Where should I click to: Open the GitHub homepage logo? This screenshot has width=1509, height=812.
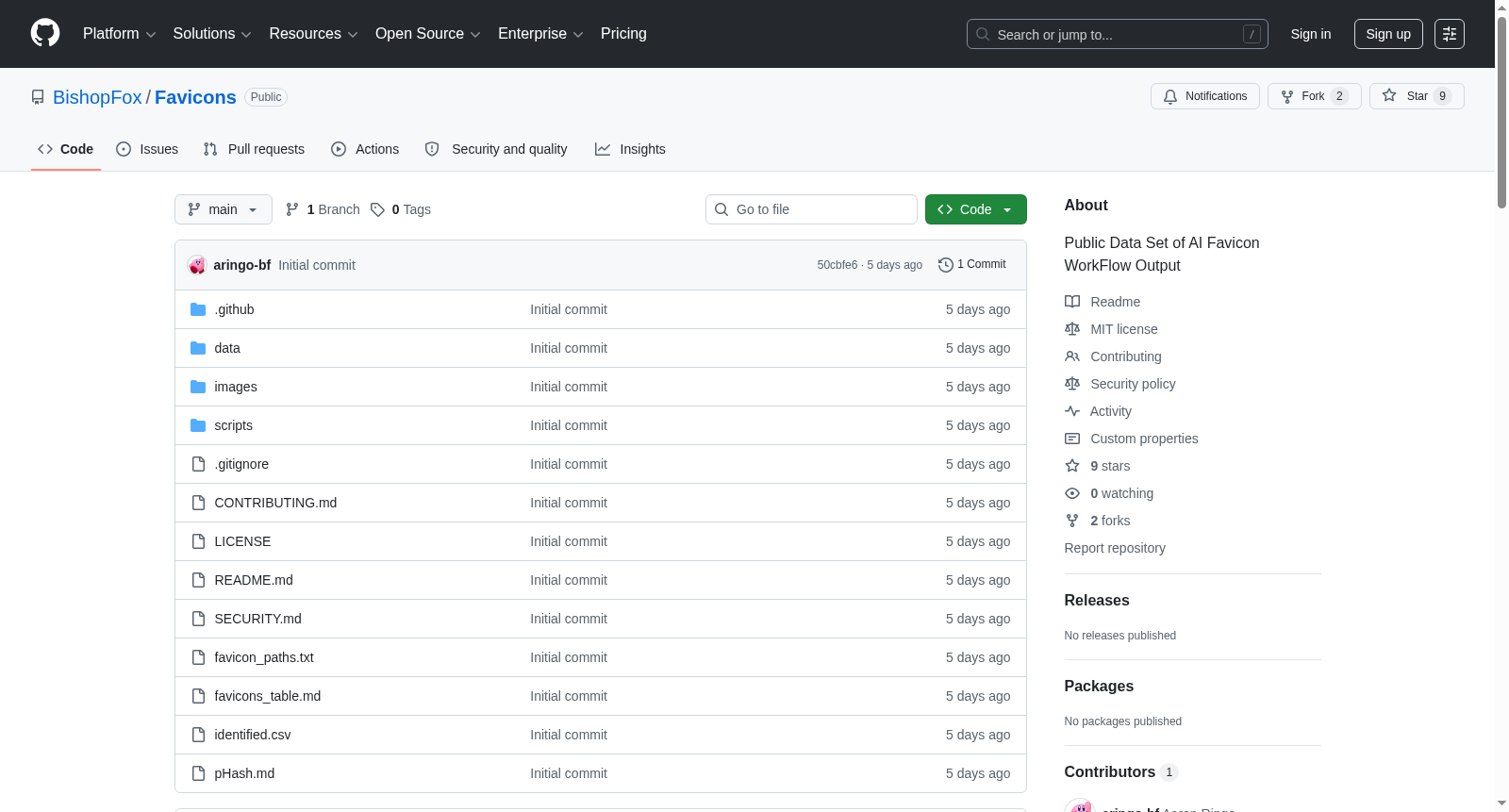coord(45,33)
